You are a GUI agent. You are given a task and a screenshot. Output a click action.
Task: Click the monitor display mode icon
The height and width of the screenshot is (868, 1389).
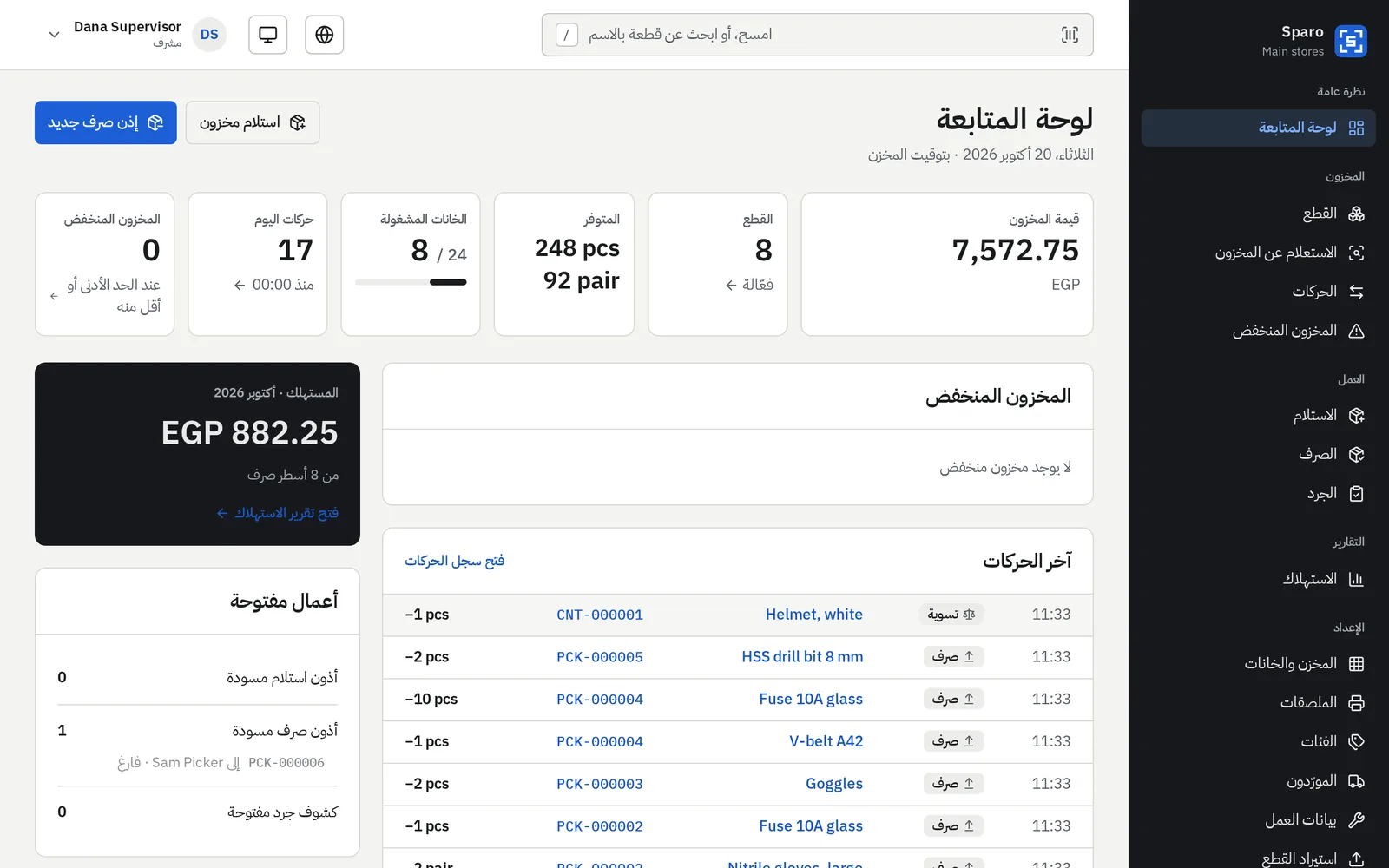coord(268,35)
